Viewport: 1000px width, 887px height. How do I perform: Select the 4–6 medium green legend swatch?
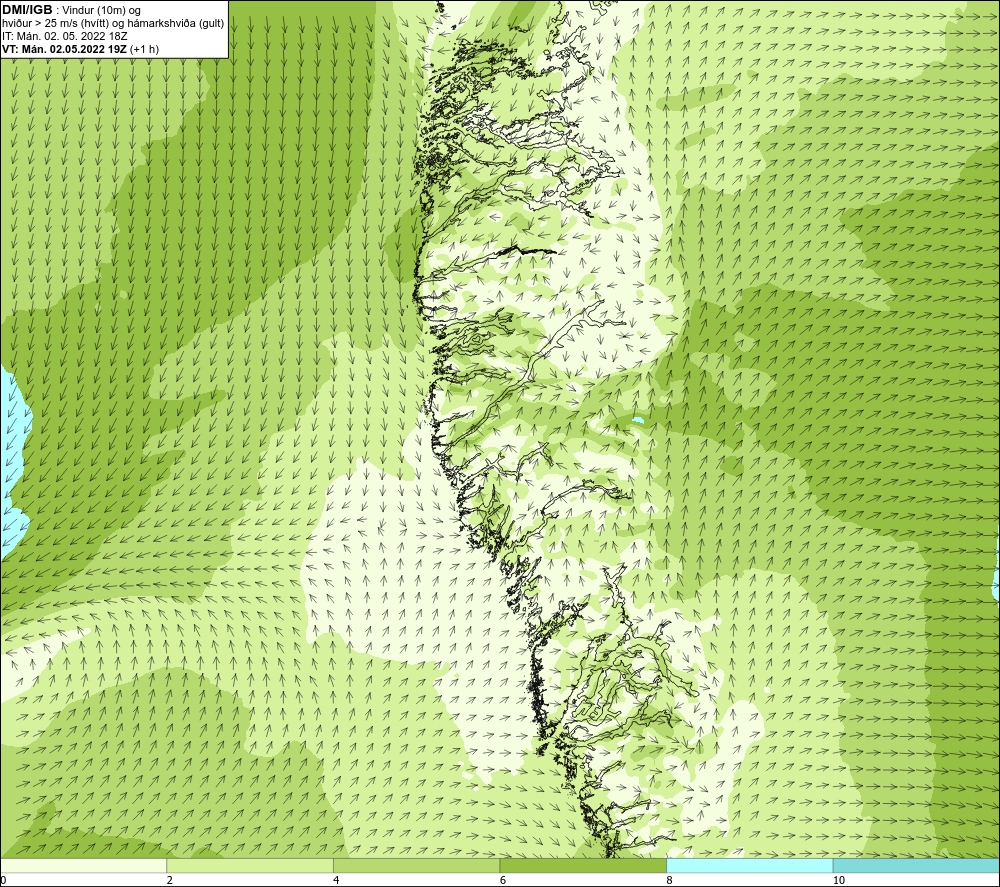[x=416, y=865]
